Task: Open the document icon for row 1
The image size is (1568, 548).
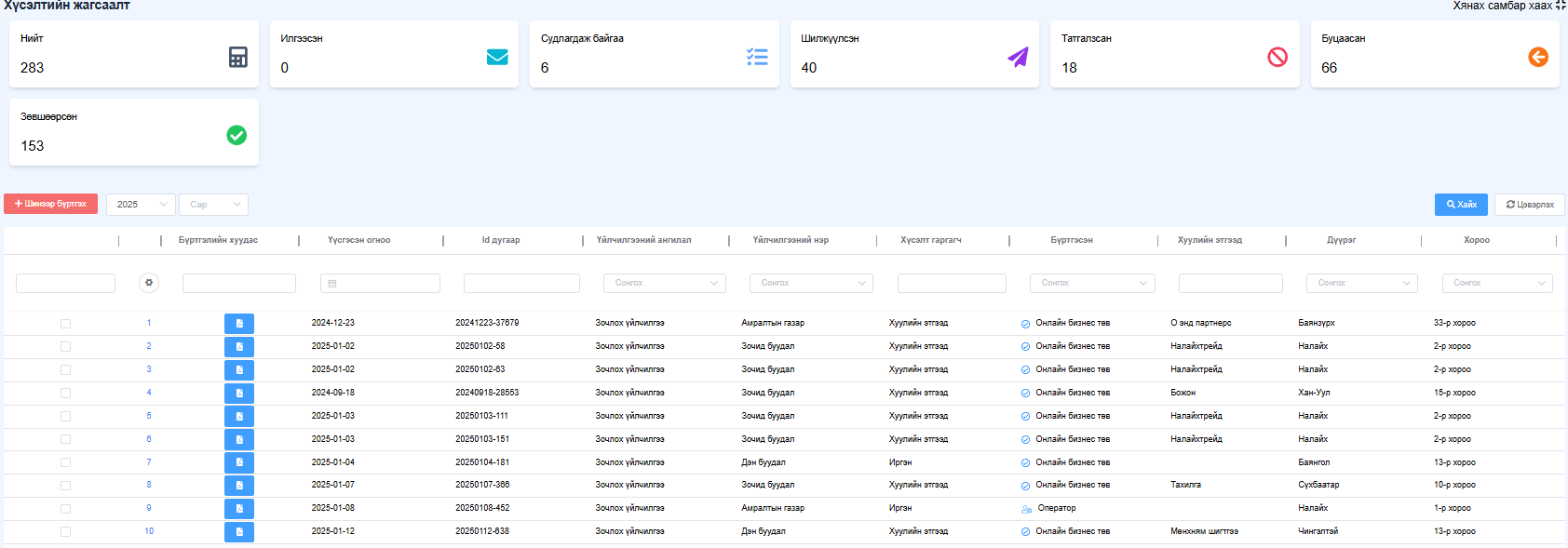Action: click(x=239, y=324)
